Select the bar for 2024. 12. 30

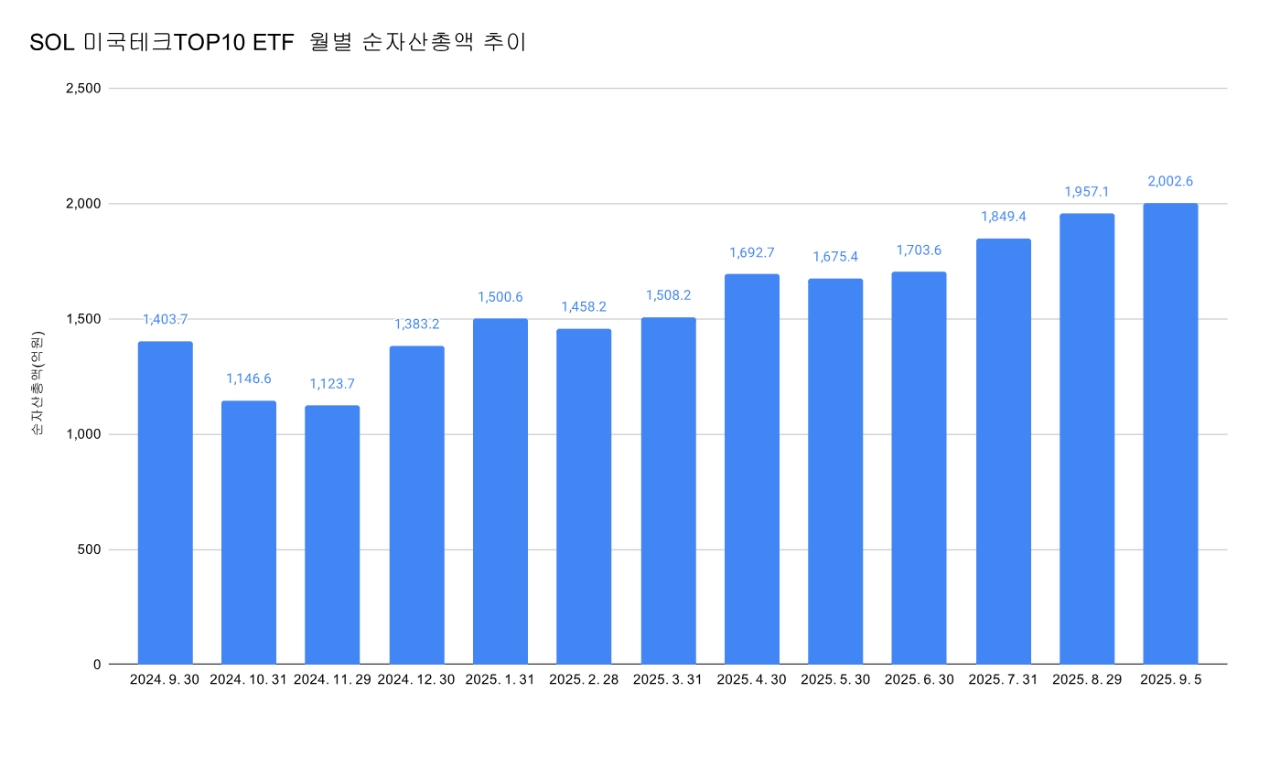coord(416,505)
